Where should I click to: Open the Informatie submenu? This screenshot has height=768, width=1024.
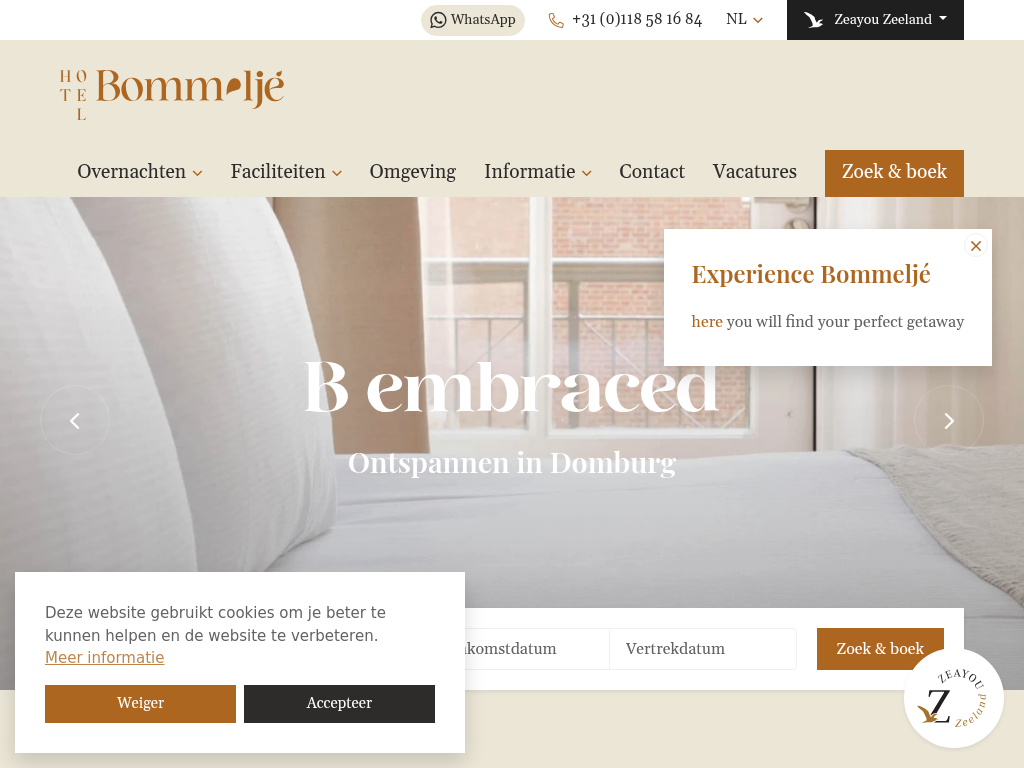pos(538,172)
